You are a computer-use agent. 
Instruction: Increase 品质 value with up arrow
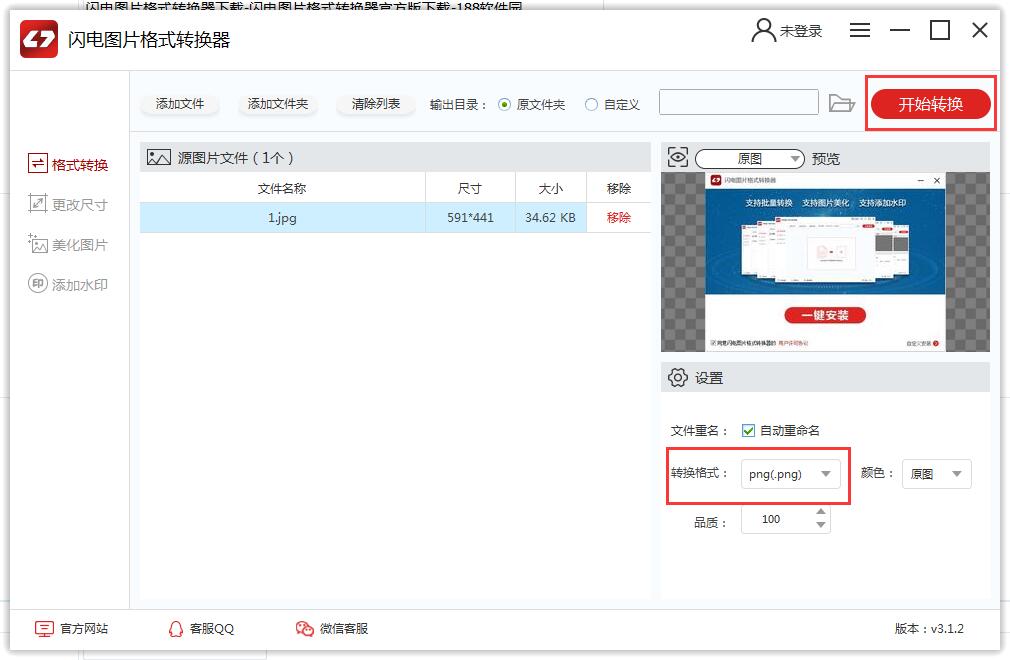click(x=821, y=513)
